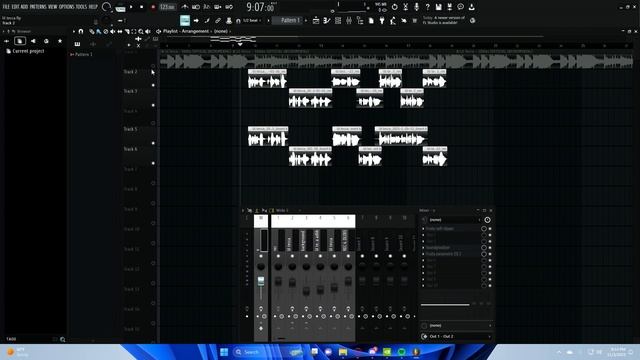Click the render export icon

click(449, 7)
